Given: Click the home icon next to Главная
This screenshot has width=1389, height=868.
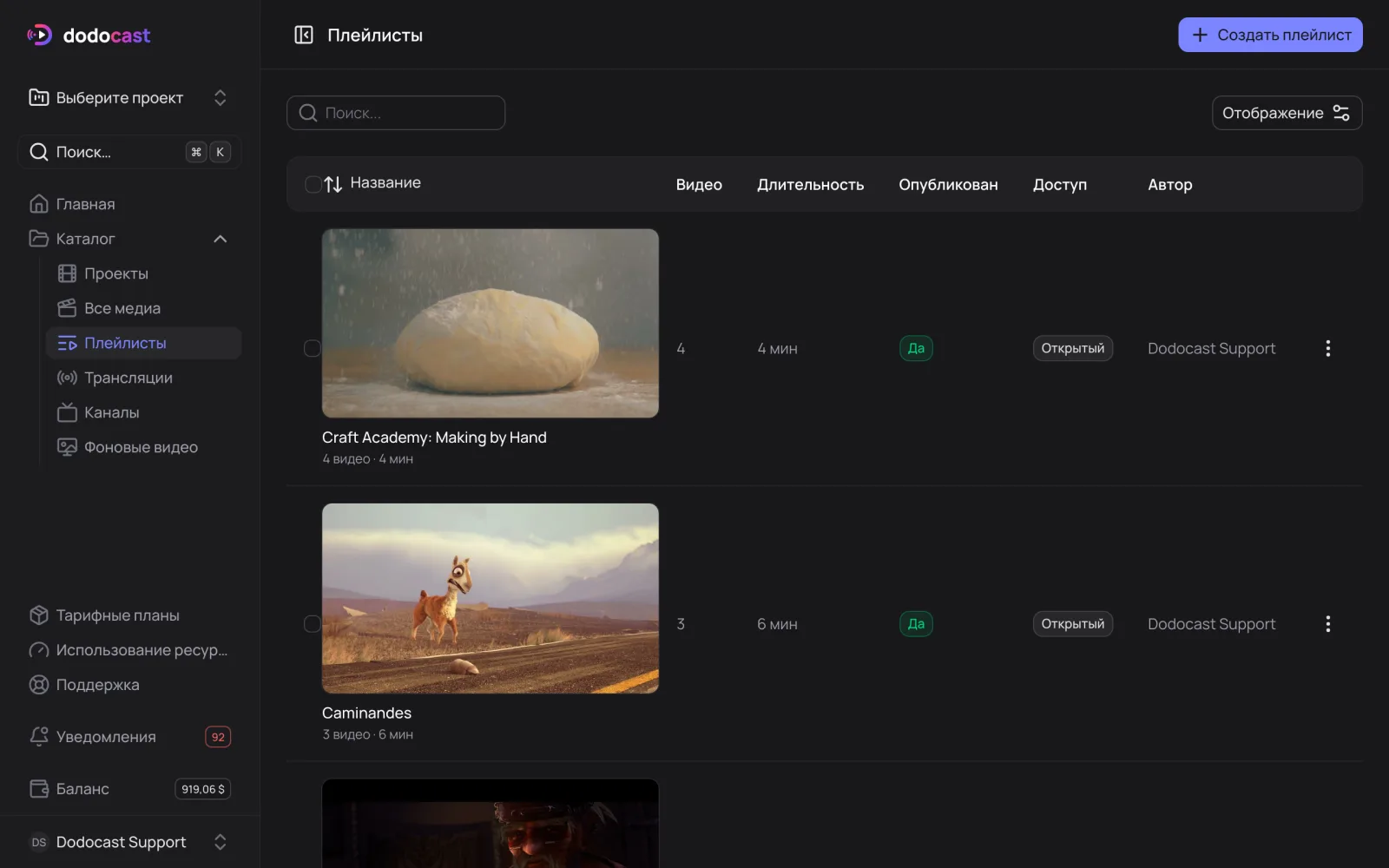Looking at the screenshot, I should tap(39, 204).
